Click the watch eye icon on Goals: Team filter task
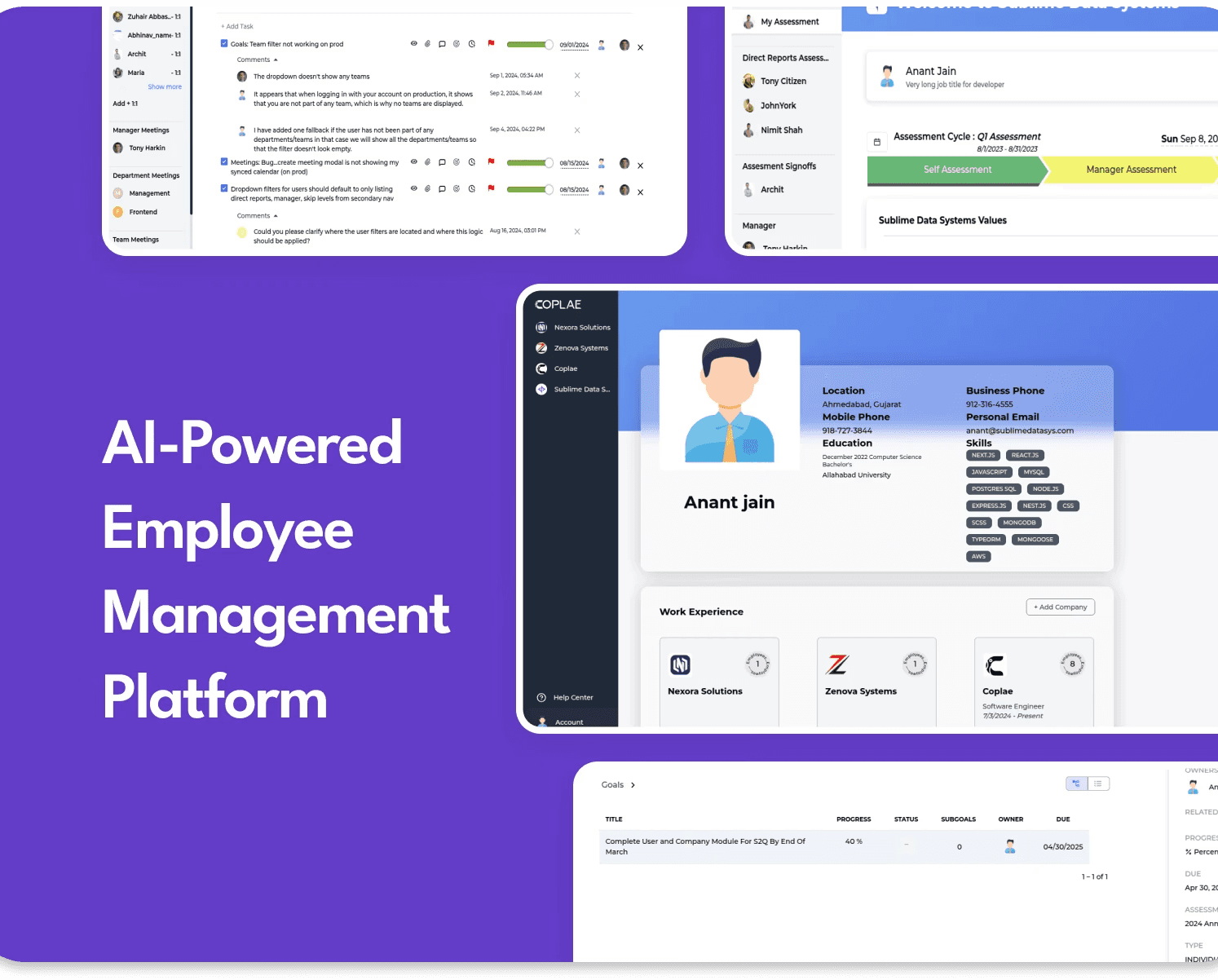 coord(413,44)
